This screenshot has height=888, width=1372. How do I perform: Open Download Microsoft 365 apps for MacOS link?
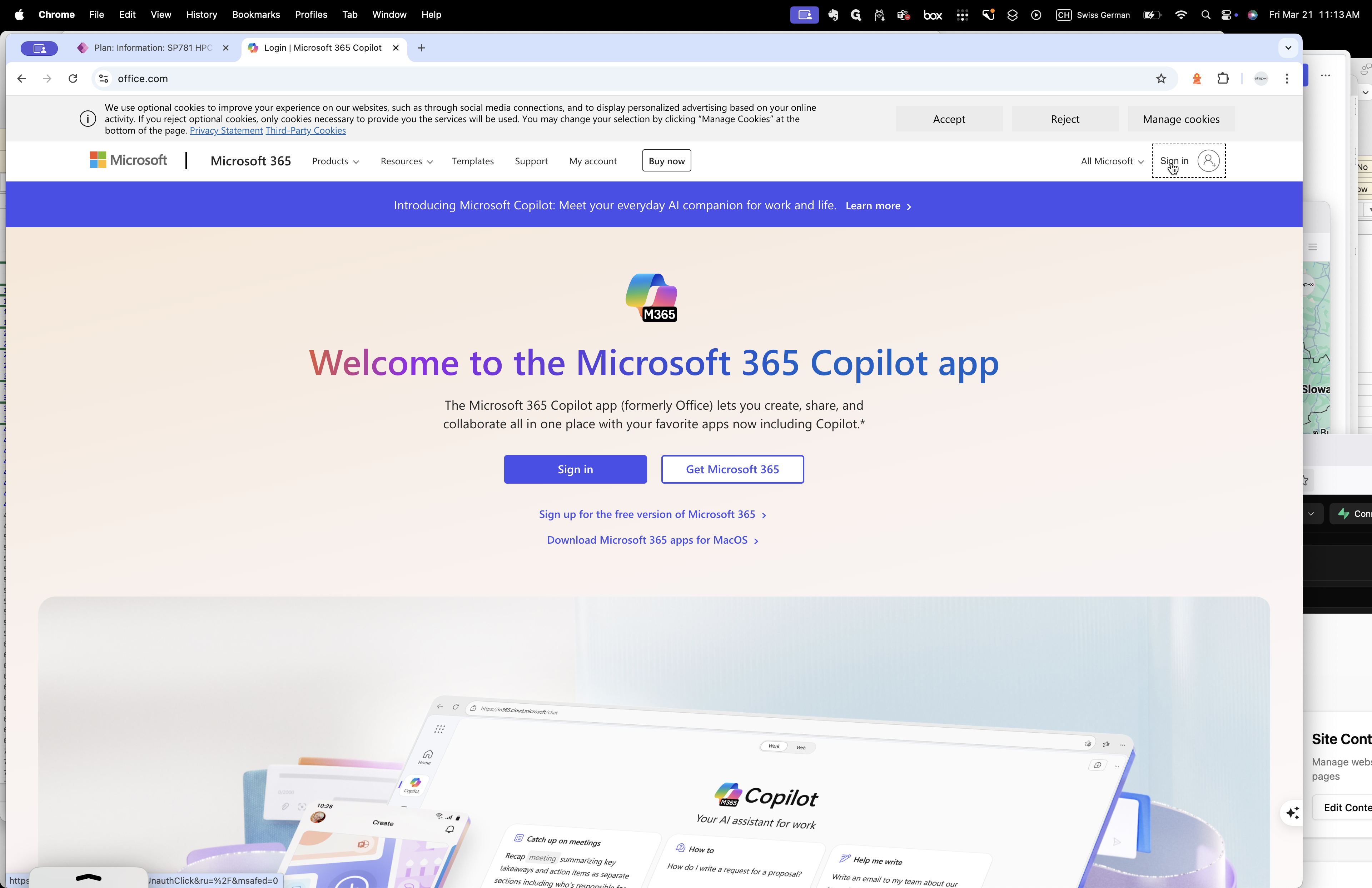pos(652,540)
